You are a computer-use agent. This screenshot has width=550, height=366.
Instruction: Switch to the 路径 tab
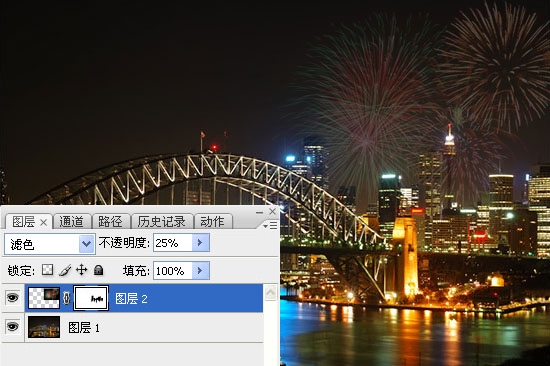click(x=110, y=222)
